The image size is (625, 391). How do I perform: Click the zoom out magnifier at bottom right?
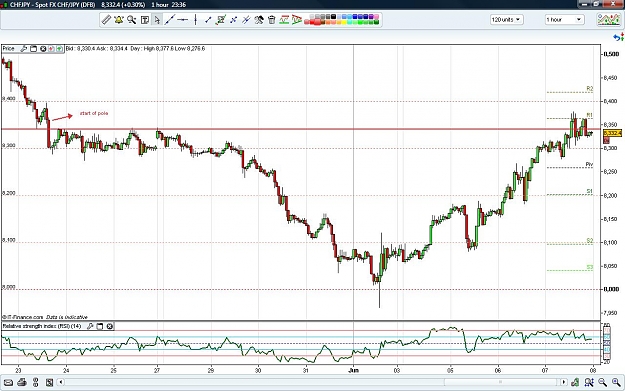click(602, 383)
